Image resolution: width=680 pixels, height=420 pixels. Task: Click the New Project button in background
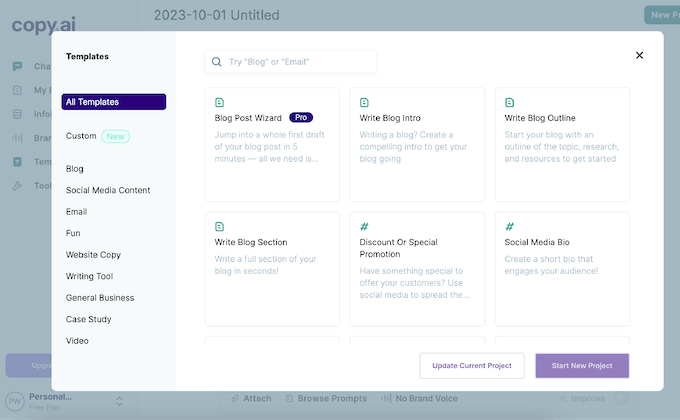(x=662, y=15)
